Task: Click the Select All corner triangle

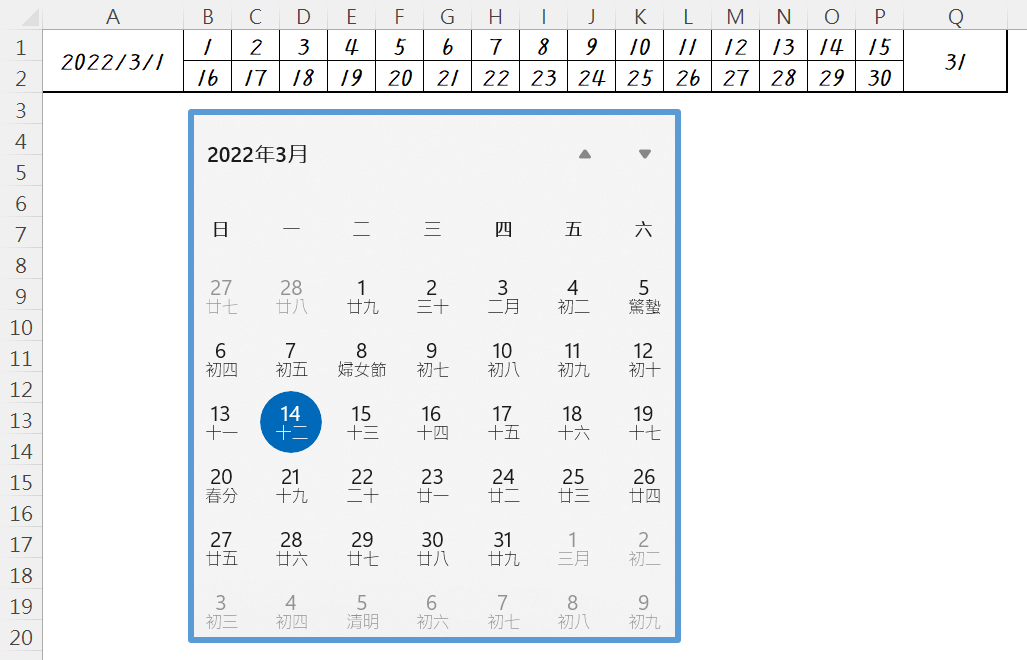Action: click(29, 18)
